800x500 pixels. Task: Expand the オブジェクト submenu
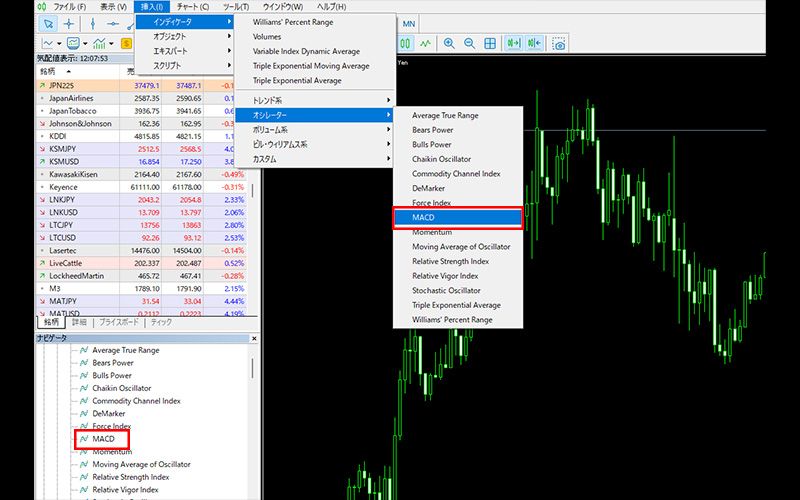(x=184, y=36)
